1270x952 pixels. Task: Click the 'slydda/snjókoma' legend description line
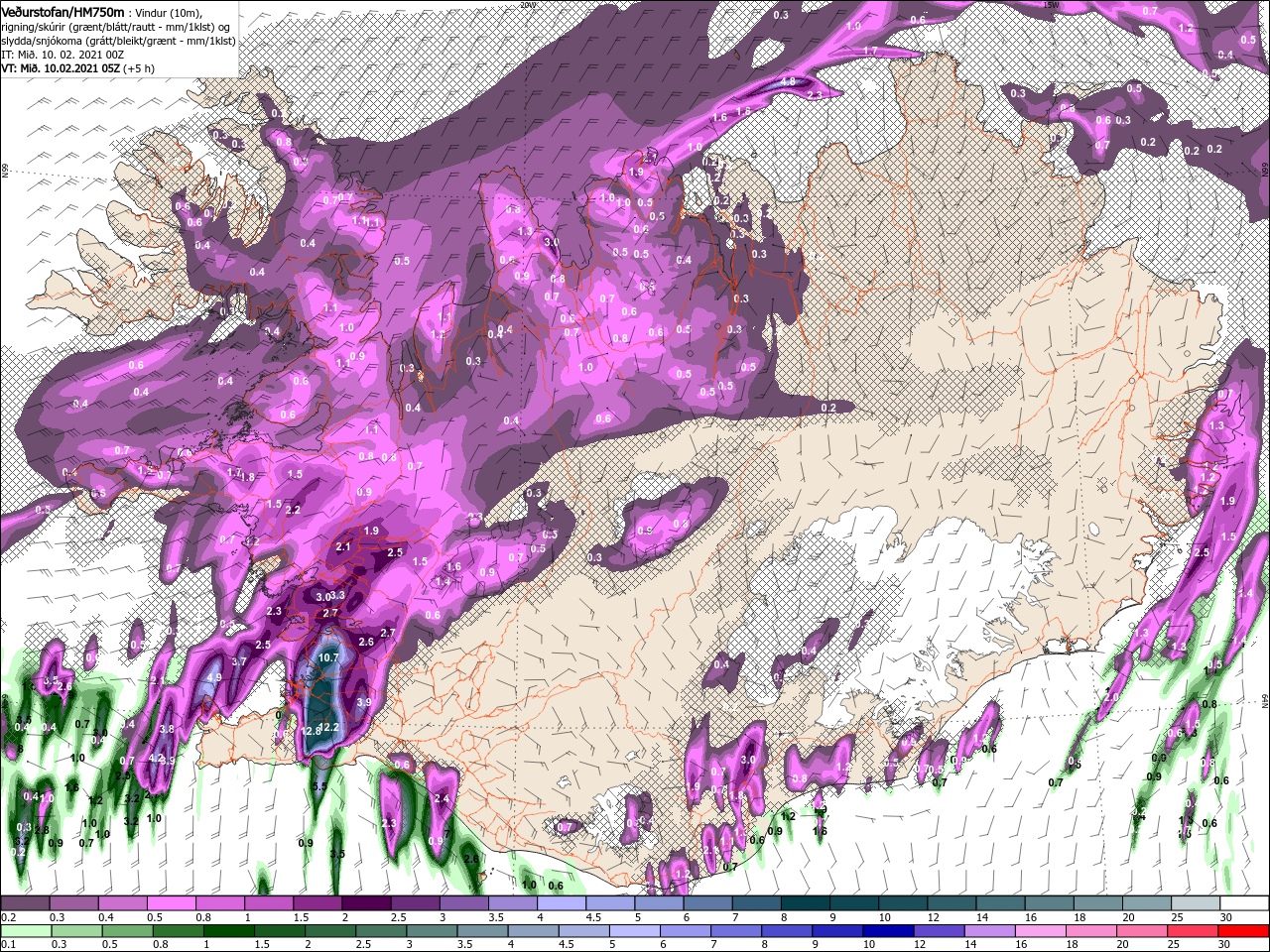(x=118, y=42)
